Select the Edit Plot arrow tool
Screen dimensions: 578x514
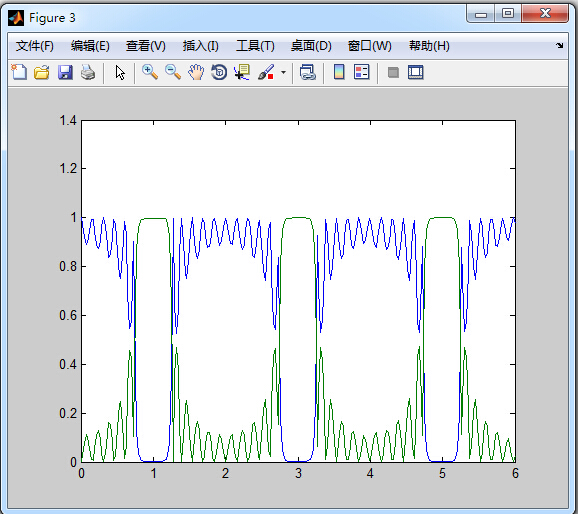click(120, 72)
